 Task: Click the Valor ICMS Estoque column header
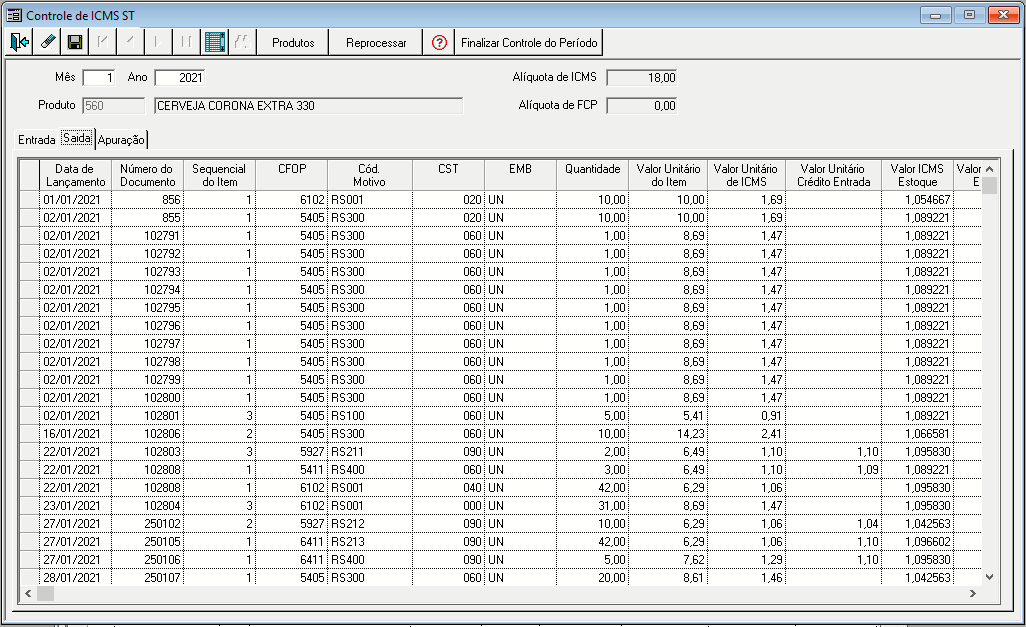point(917,175)
